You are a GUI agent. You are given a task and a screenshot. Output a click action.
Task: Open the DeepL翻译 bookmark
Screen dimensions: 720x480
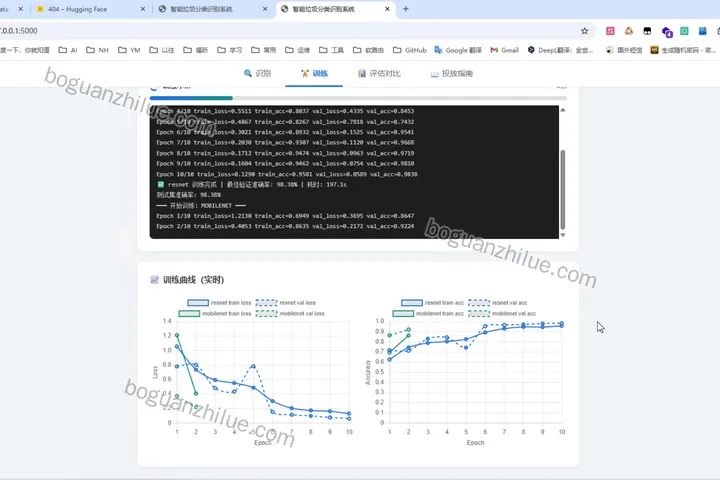tap(560, 50)
